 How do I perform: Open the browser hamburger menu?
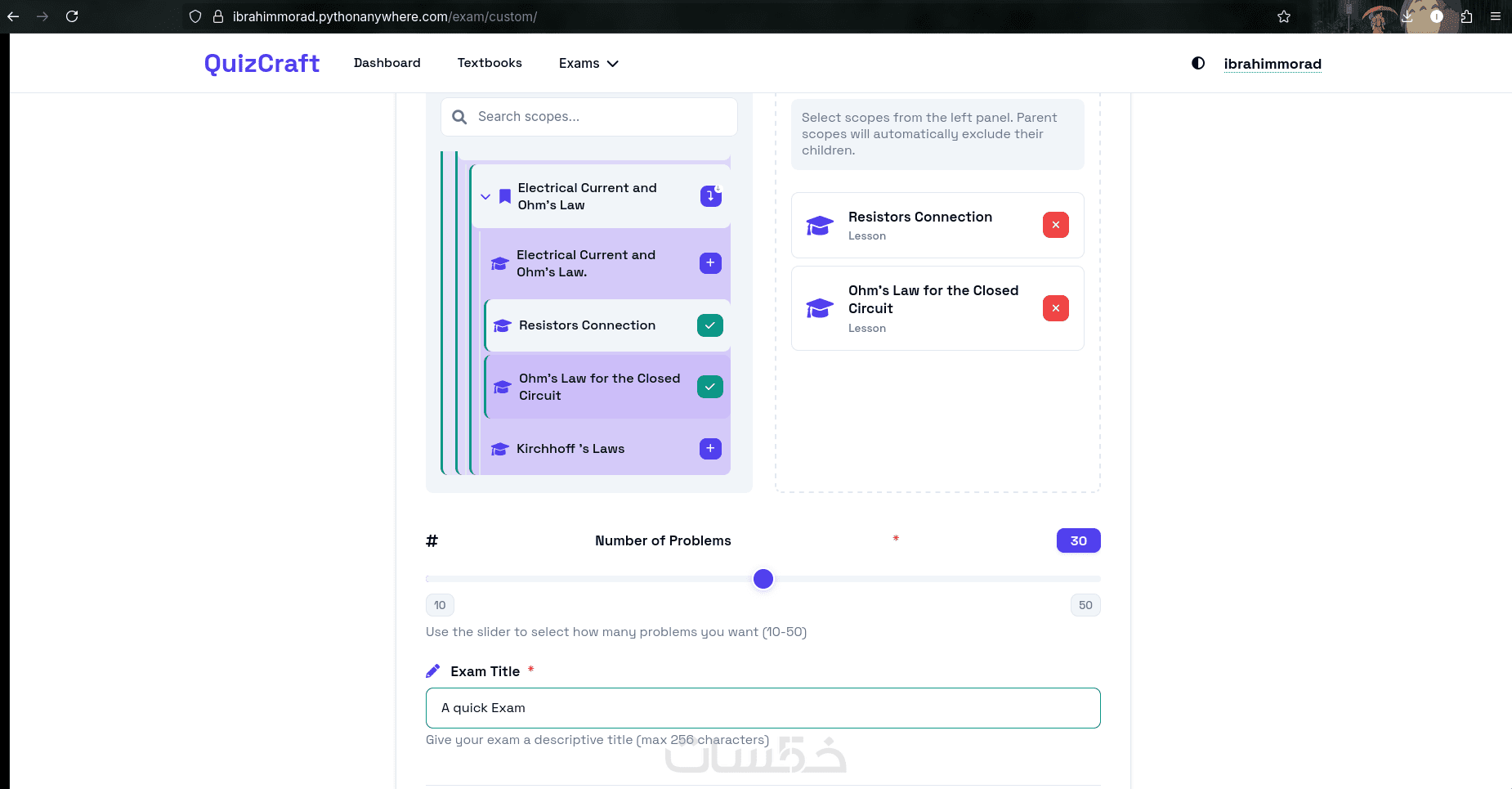[x=1496, y=16]
